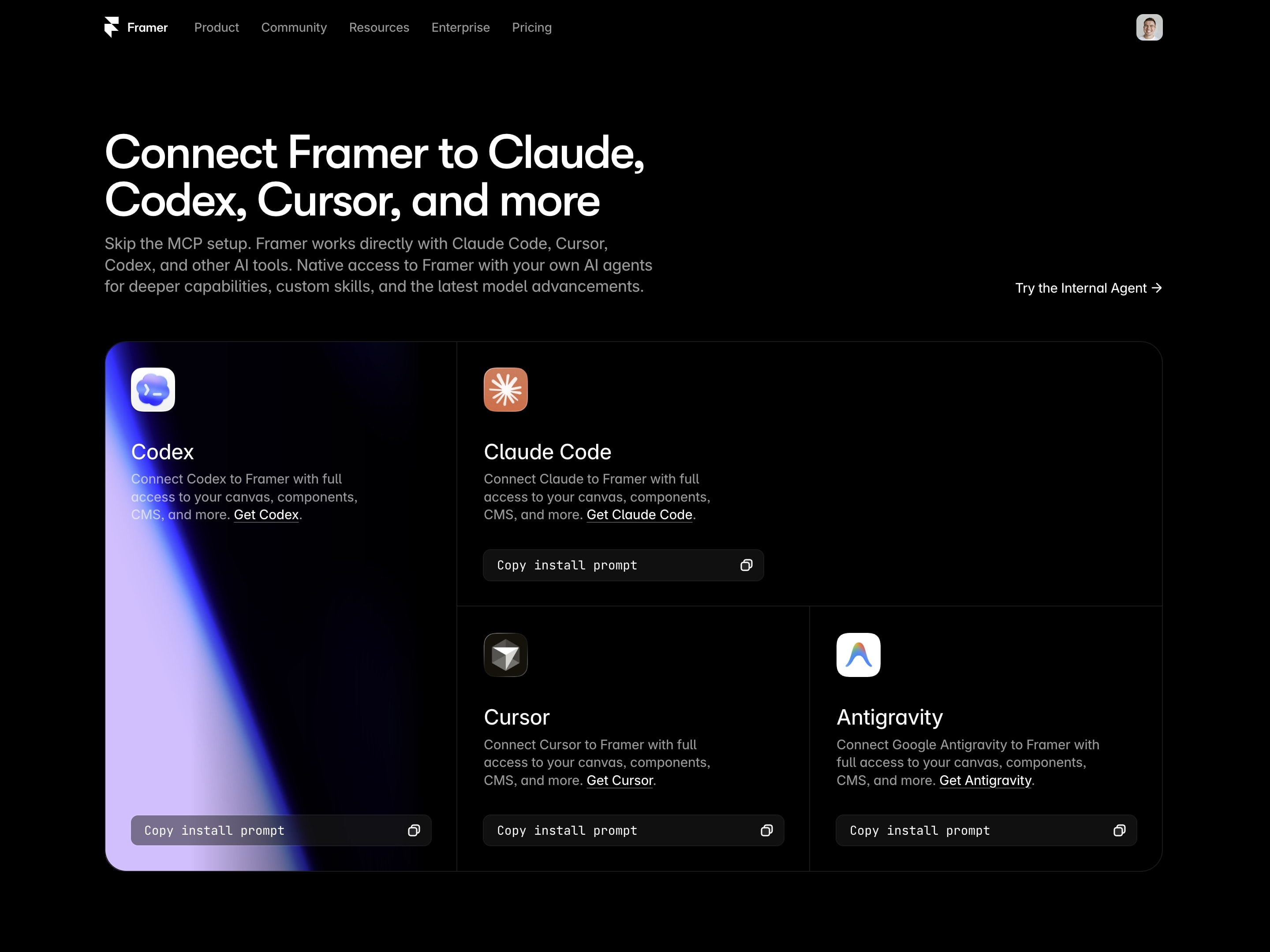Image resolution: width=1270 pixels, height=952 pixels.
Task: Click the Antigravity heading
Action: pyautogui.click(x=889, y=717)
